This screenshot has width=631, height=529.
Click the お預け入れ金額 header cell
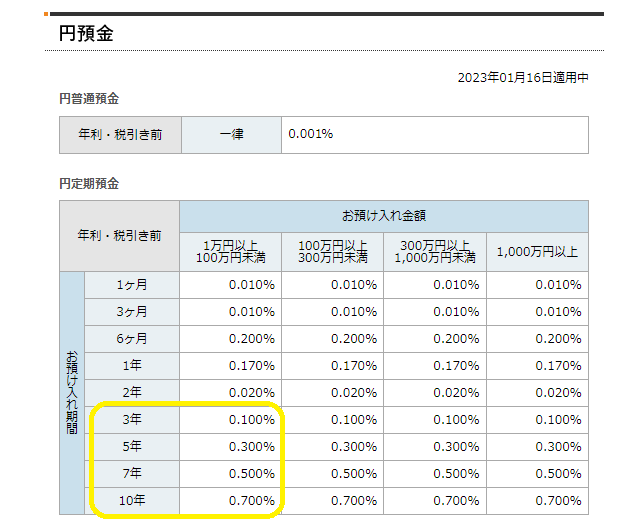point(384,216)
